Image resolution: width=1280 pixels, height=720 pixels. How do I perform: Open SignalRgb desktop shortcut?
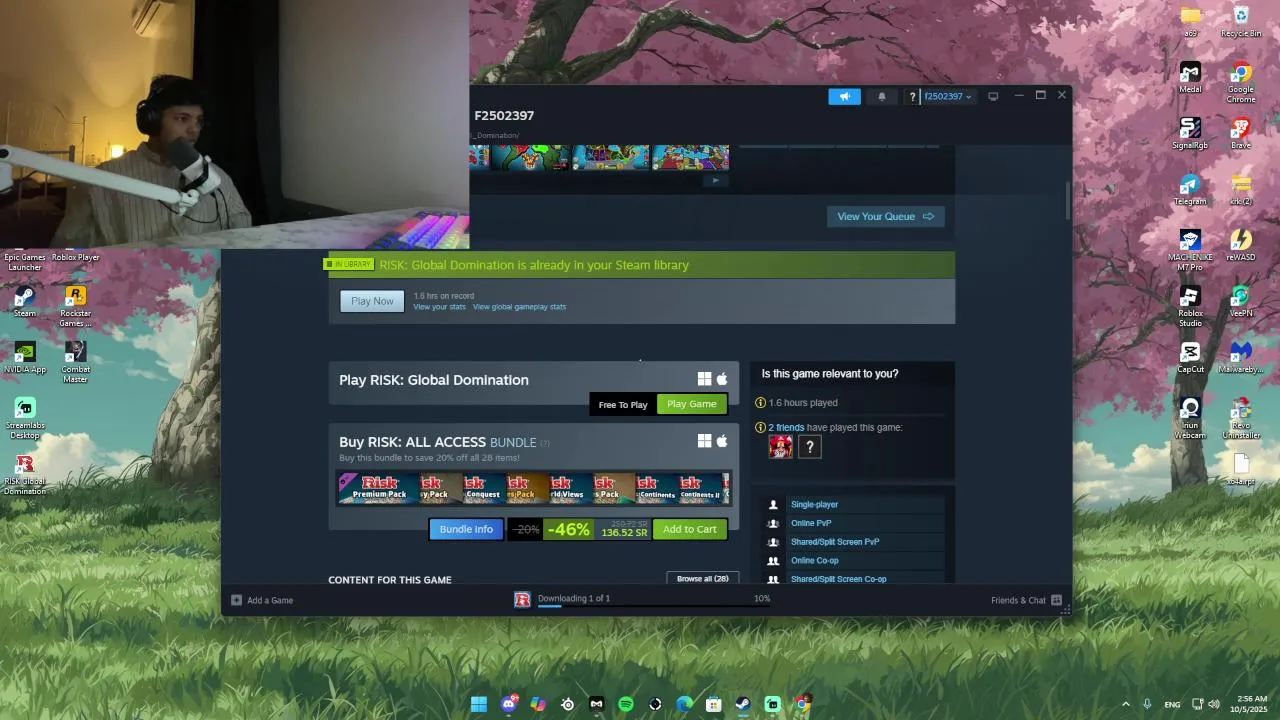click(1190, 133)
